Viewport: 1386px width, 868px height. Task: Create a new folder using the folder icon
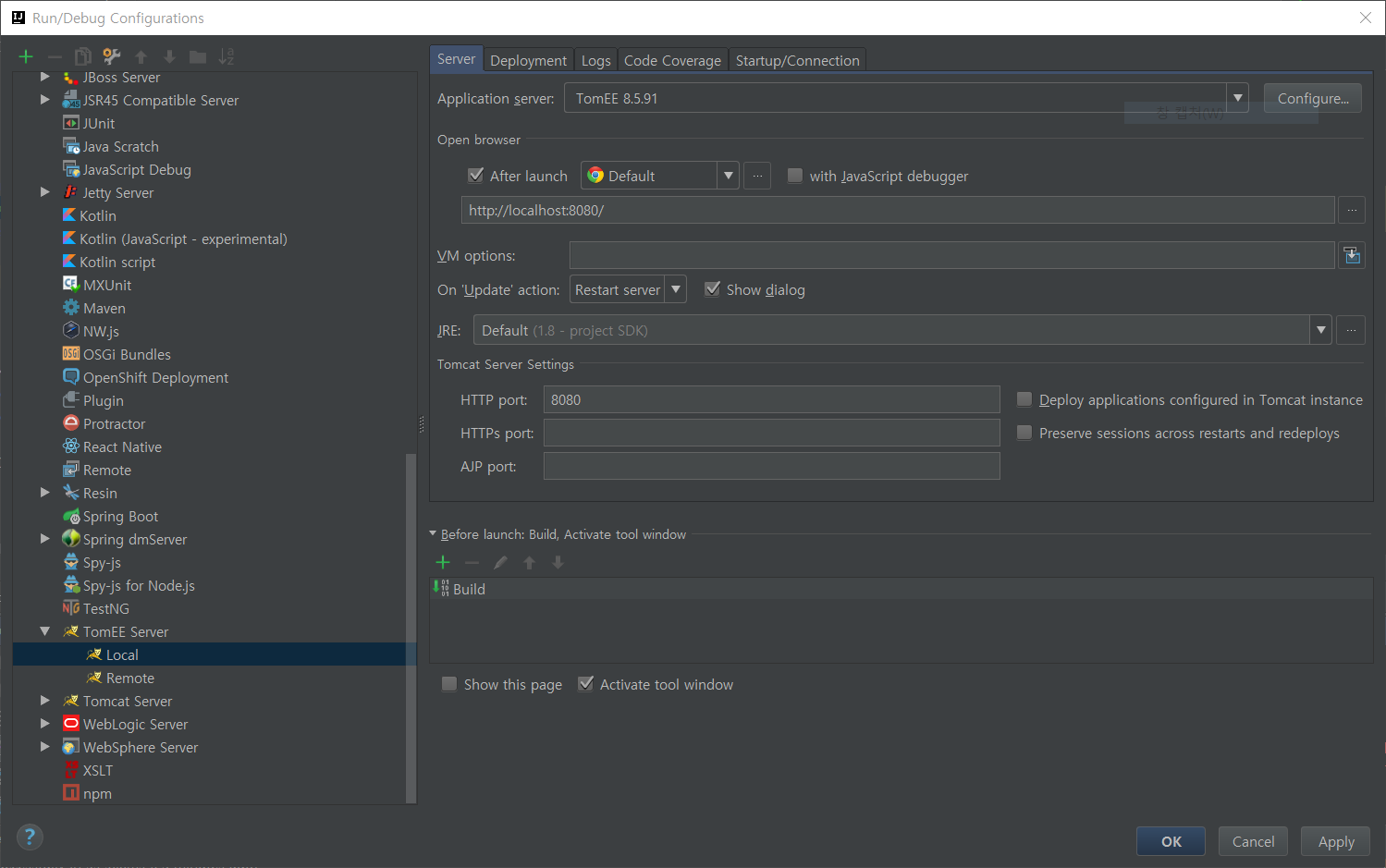coord(198,56)
